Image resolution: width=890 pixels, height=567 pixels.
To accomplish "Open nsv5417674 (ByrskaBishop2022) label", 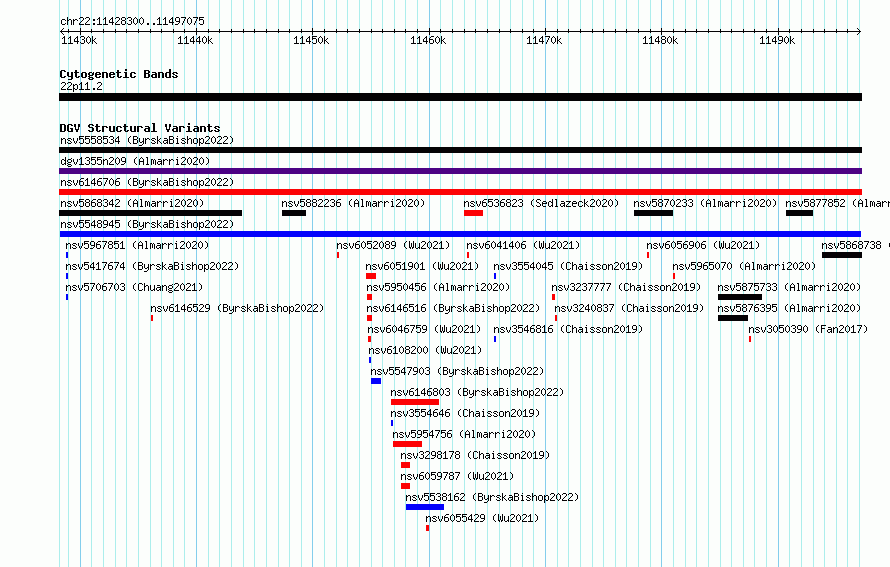I will click(152, 266).
